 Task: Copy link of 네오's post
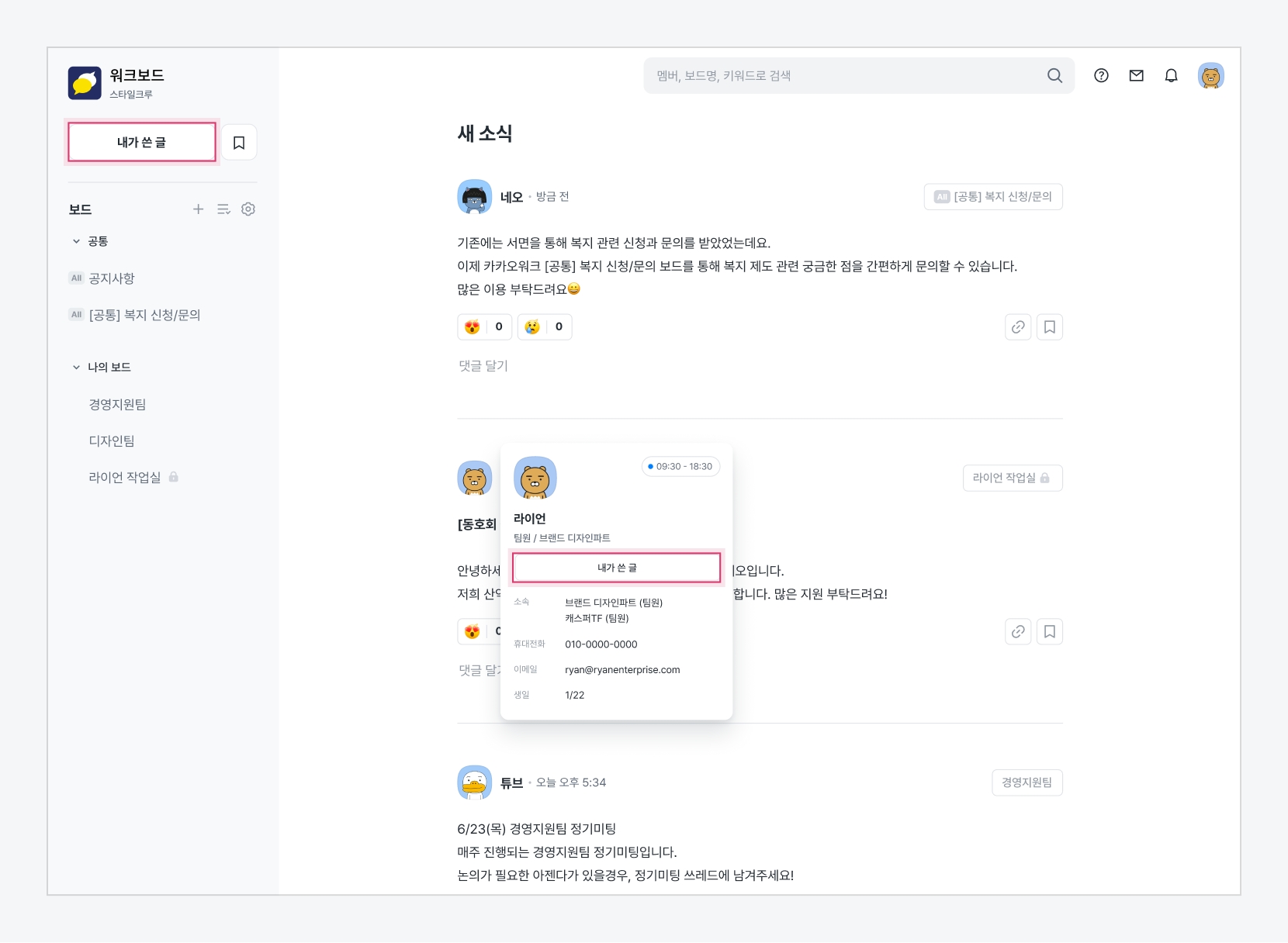point(1018,327)
